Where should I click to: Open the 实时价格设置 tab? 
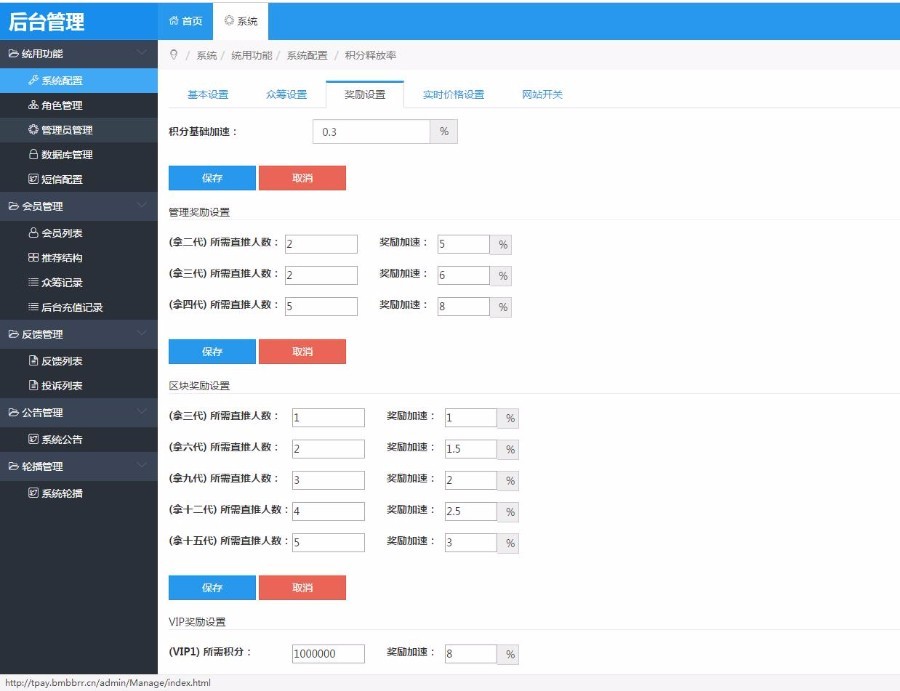(453, 95)
